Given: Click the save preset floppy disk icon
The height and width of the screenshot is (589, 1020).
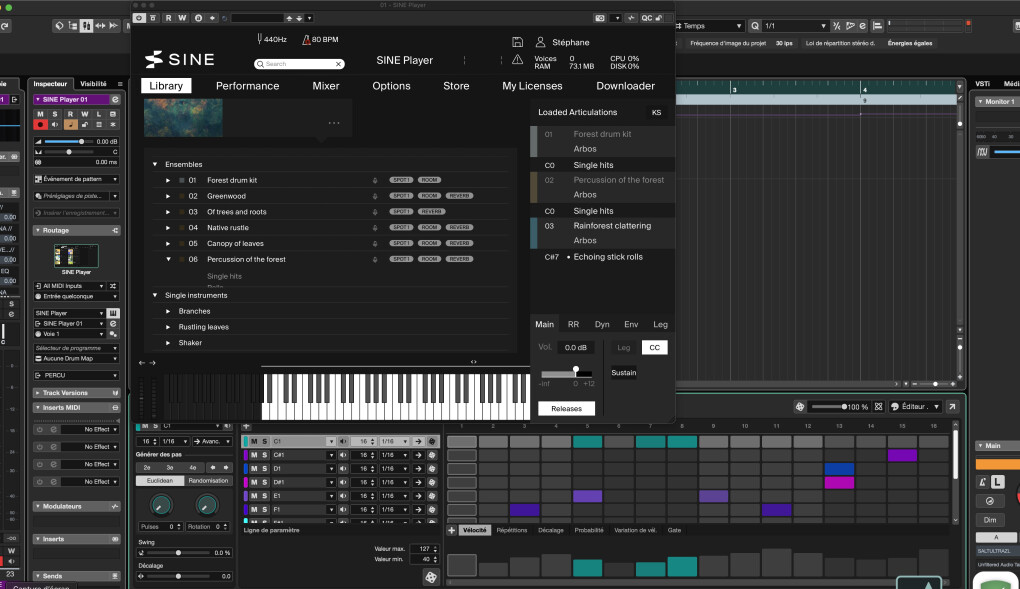Looking at the screenshot, I should pyautogui.click(x=517, y=42).
